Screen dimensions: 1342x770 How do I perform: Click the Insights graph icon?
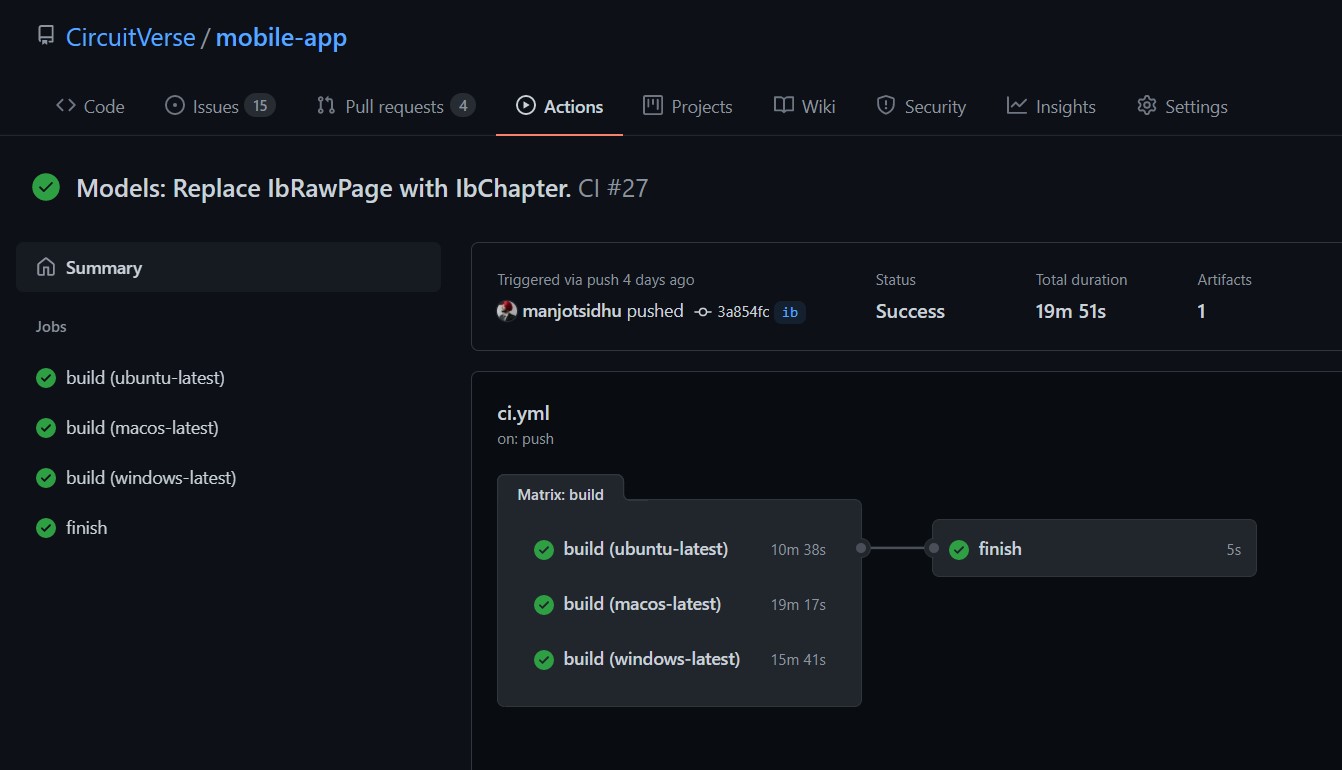coord(1017,105)
